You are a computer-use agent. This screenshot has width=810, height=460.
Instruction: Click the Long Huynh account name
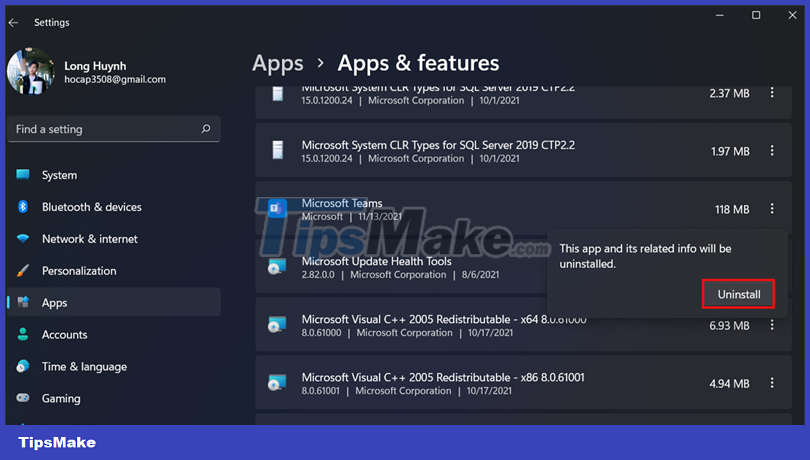pyautogui.click(x=95, y=66)
